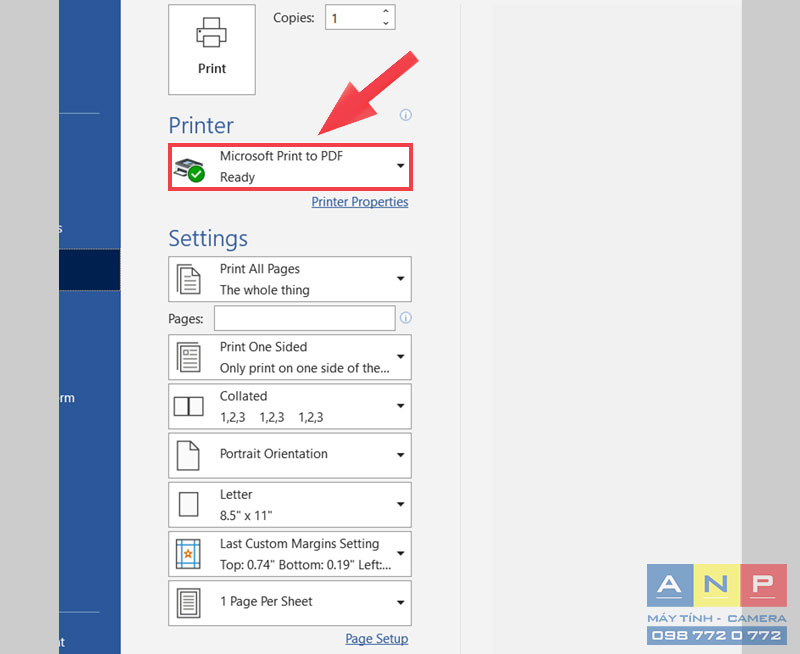This screenshot has height=654, width=800.
Task: Click the Print All Pages document icon
Action: click(189, 280)
